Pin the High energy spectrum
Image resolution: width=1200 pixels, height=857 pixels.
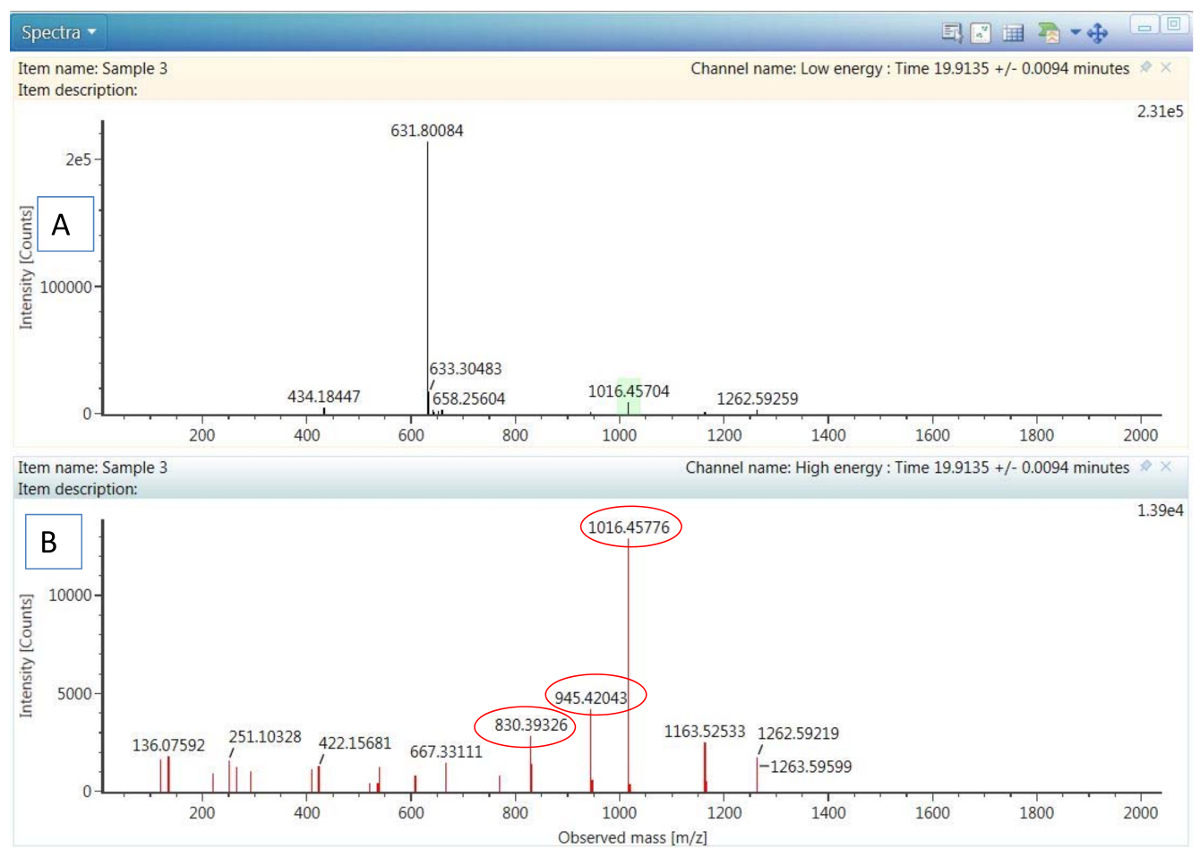1145,467
